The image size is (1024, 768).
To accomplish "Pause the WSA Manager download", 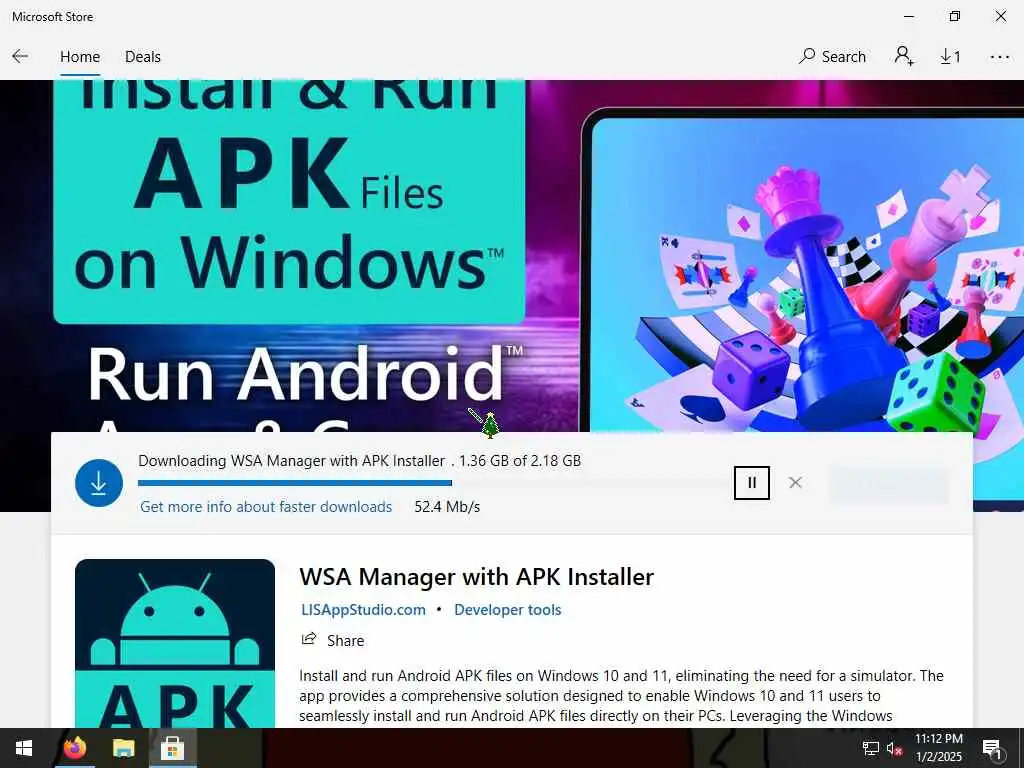I will pyautogui.click(x=752, y=483).
